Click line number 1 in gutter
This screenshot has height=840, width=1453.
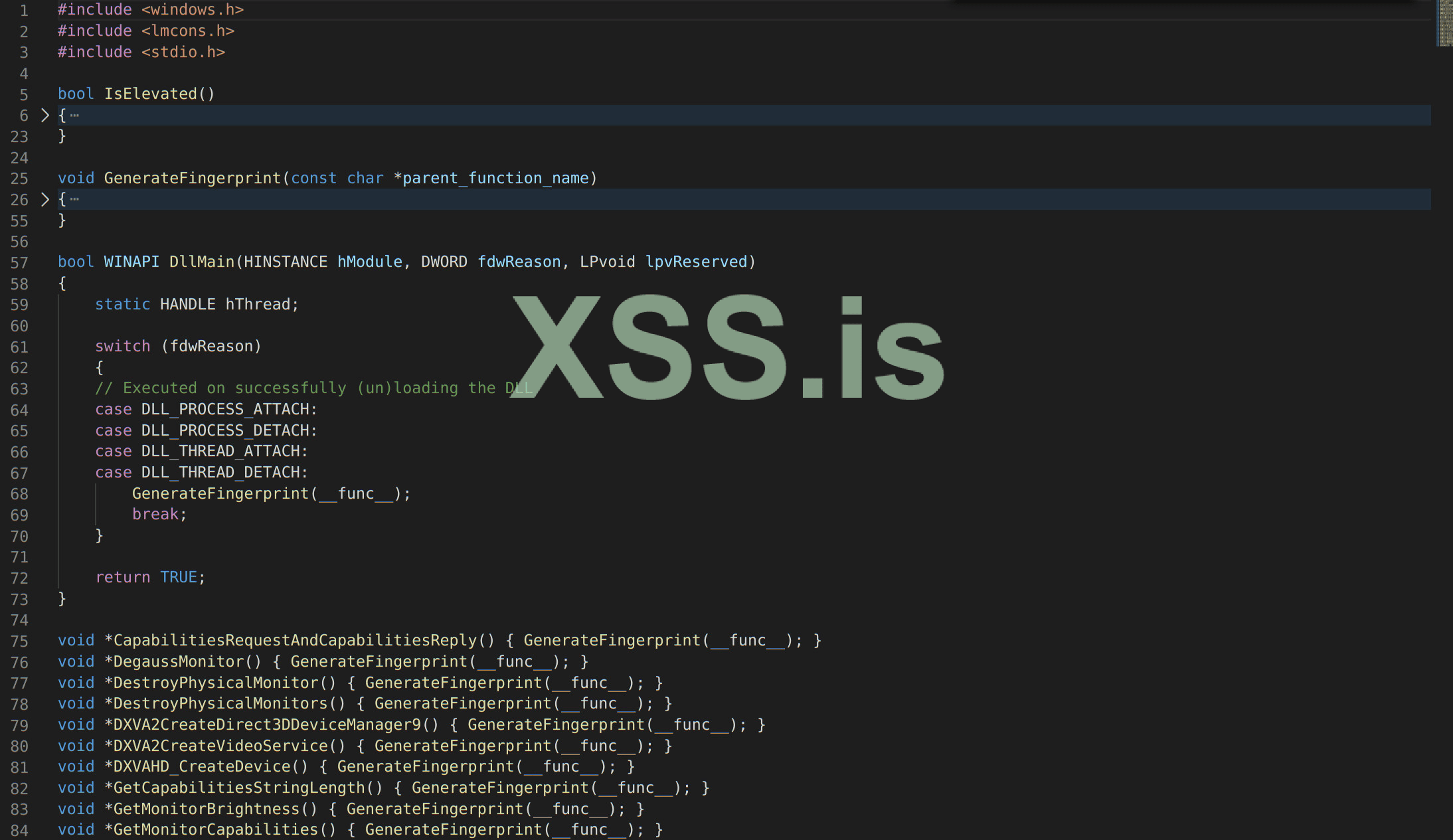(24, 11)
